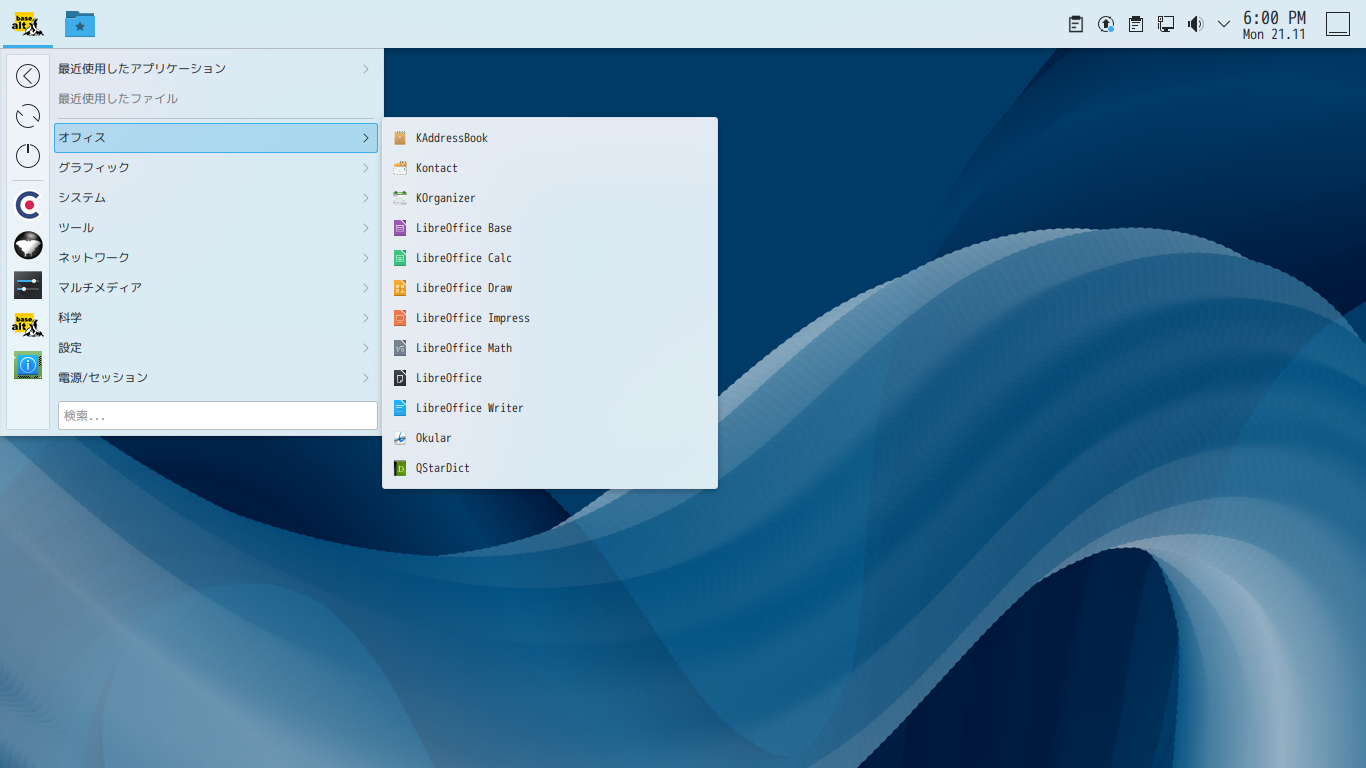1366x768 pixels.
Task: Open the network connection tray icon
Action: tap(1166, 24)
